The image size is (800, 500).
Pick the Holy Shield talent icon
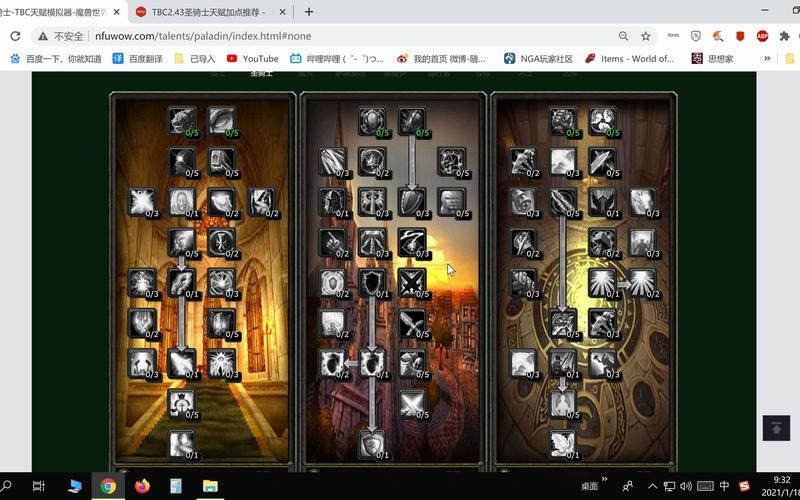coord(372,362)
